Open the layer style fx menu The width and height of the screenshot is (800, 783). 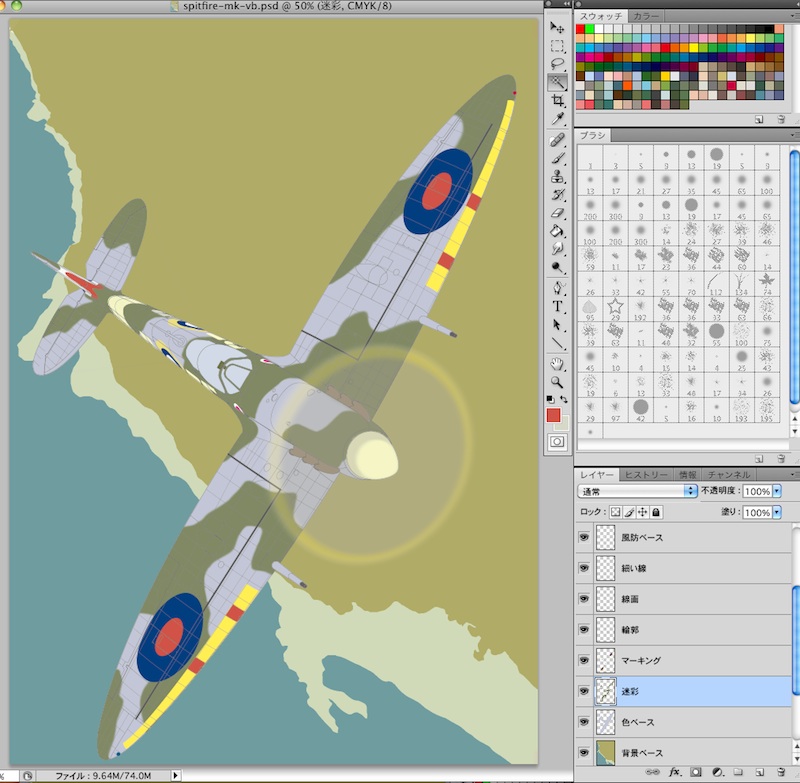tap(674, 772)
